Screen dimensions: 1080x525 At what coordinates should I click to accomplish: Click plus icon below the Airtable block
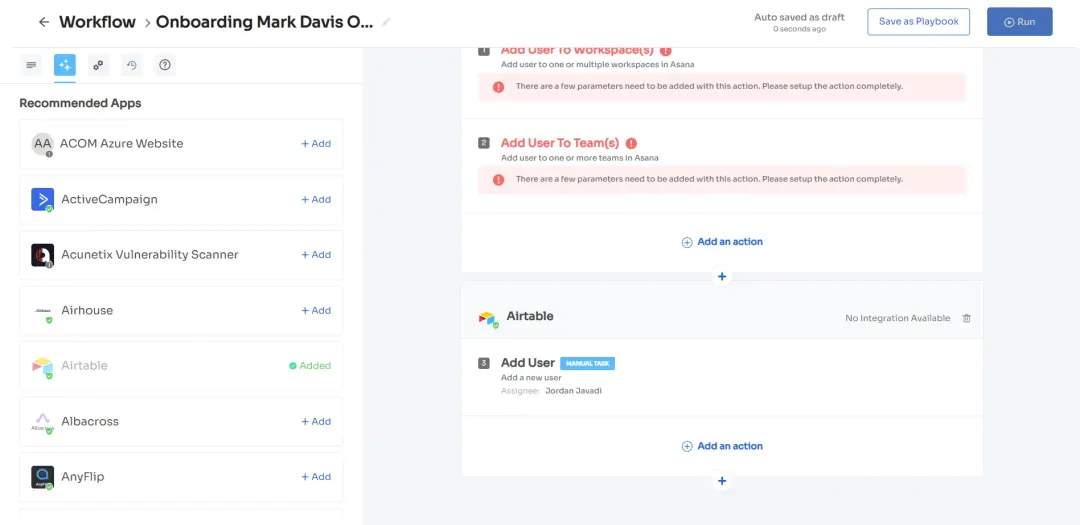point(722,481)
